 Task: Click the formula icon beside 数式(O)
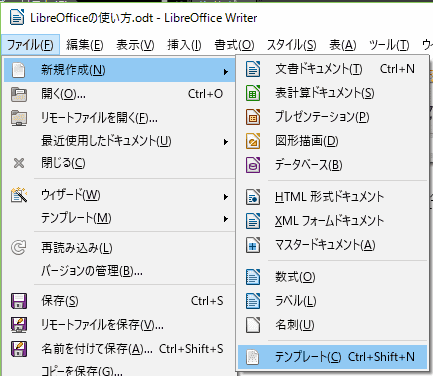253,277
